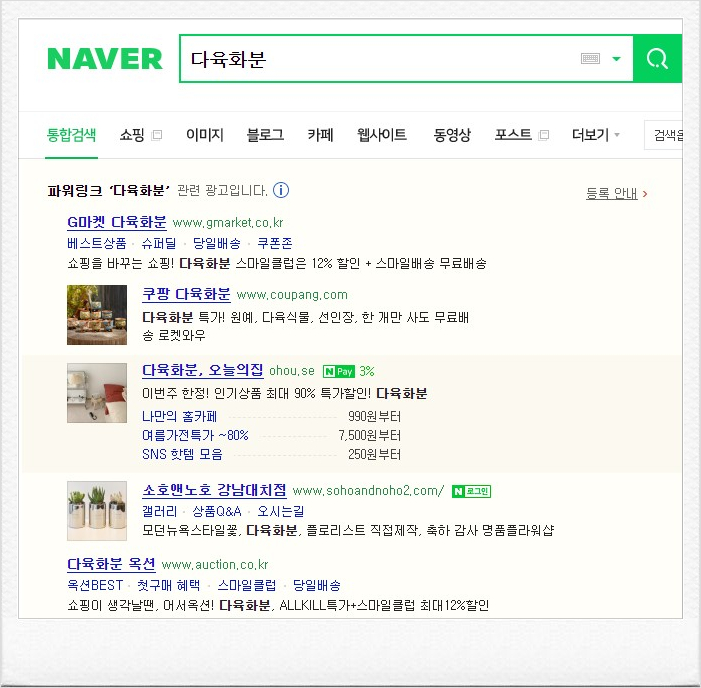Click the 250원부터 price text
Image resolution: width=701 pixels, height=688 pixels.
click(x=375, y=455)
